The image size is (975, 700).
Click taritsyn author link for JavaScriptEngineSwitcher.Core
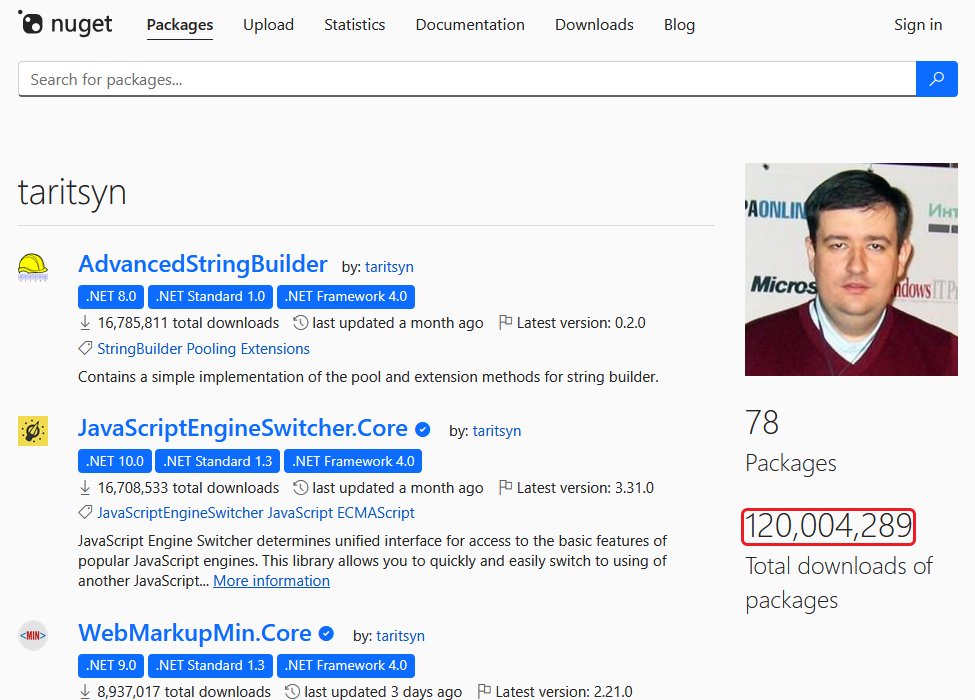(497, 431)
